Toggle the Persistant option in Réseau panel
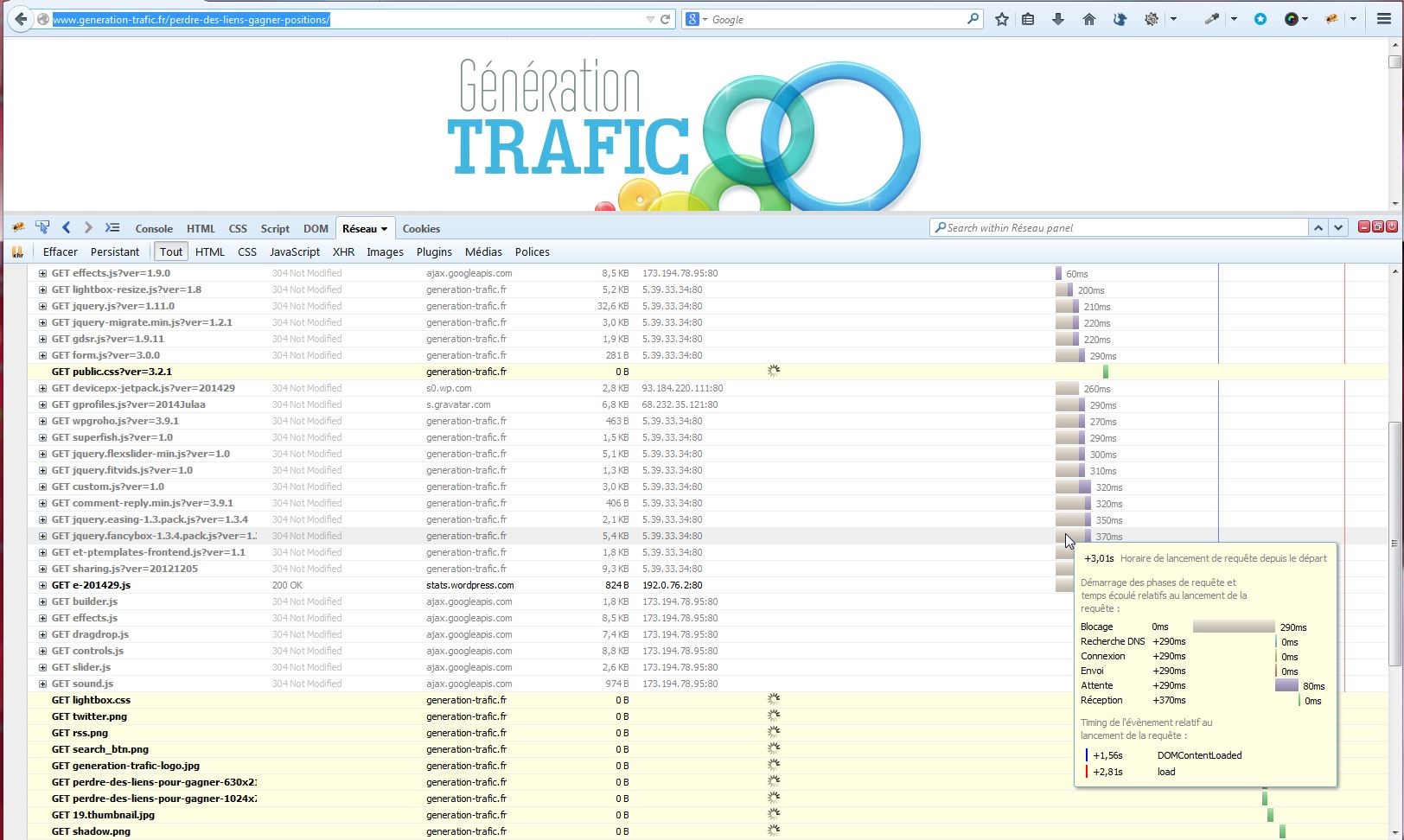The width and height of the screenshot is (1404, 840). (114, 251)
